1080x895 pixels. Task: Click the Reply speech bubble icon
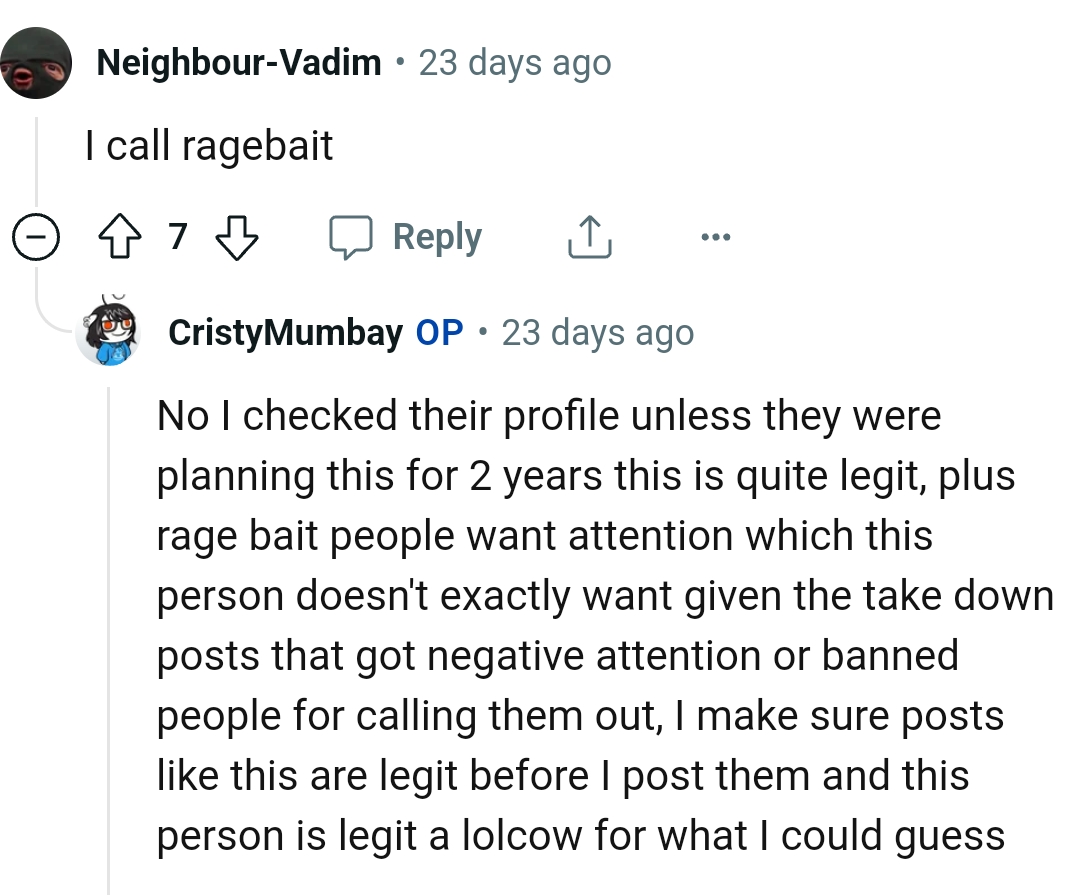point(356,237)
